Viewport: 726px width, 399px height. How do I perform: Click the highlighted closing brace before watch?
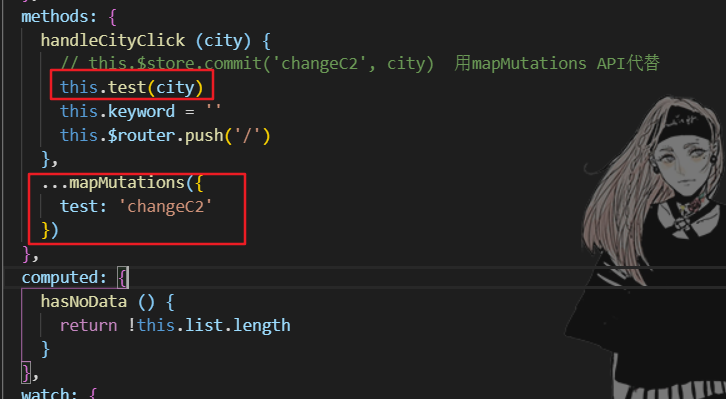[x=26, y=372]
